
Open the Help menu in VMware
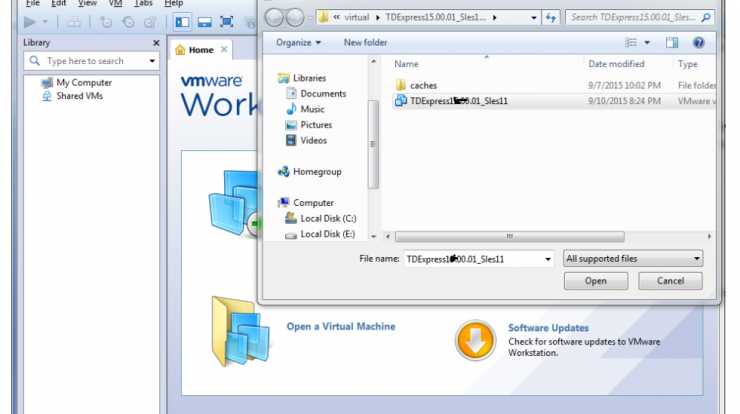(173, 3)
